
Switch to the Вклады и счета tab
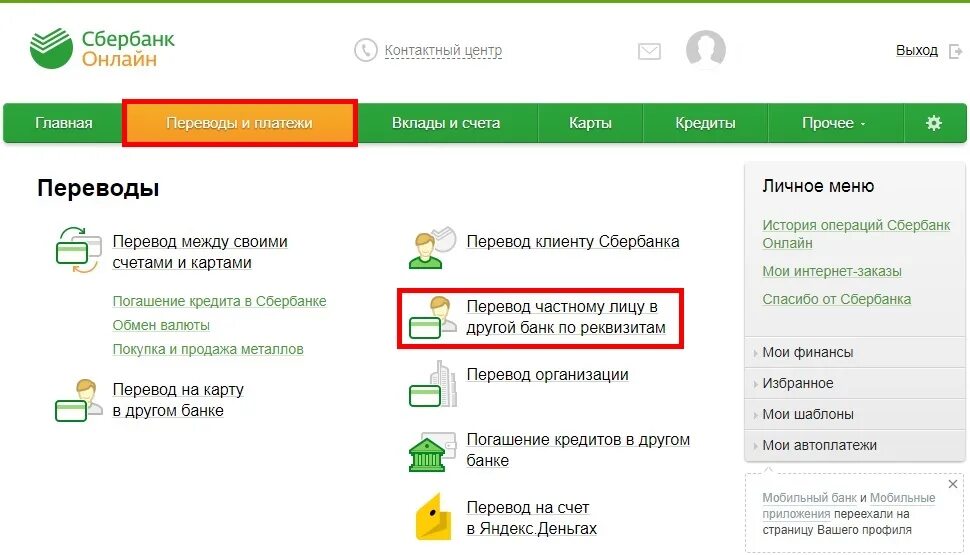(x=446, y=123)
